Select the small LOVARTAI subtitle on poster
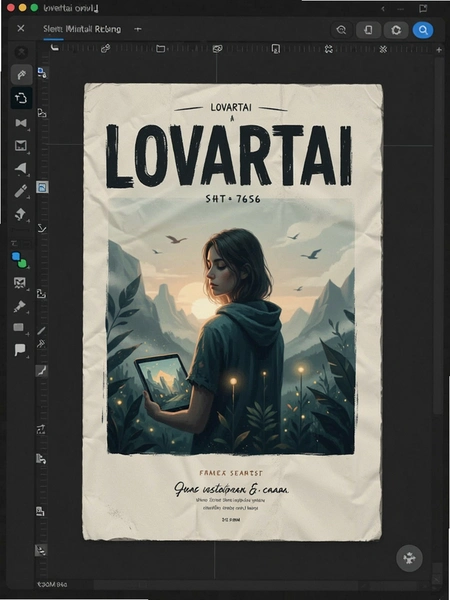Image resolution: width=450 pixels, height=600 pixels. (231, 108)
